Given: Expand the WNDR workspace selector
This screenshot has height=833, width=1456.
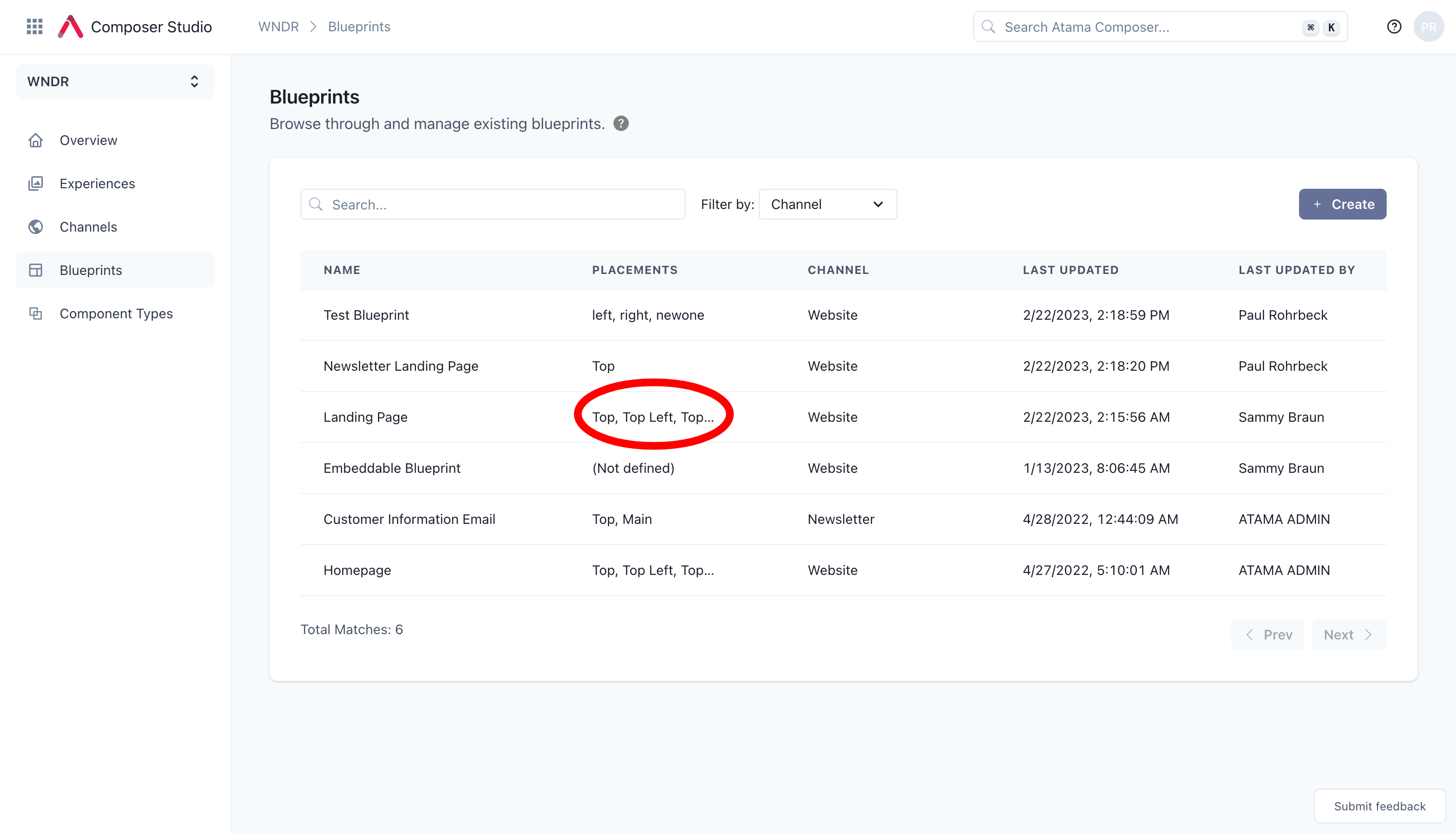Looking at the screenshot, I should pos(115,81).
